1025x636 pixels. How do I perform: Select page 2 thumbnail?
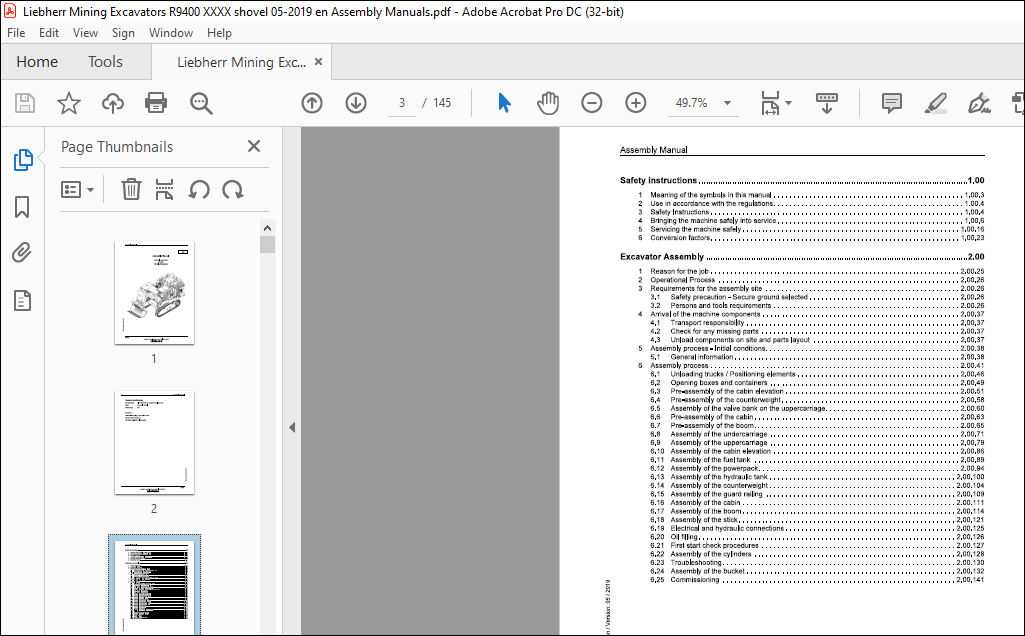coord(154,443)
